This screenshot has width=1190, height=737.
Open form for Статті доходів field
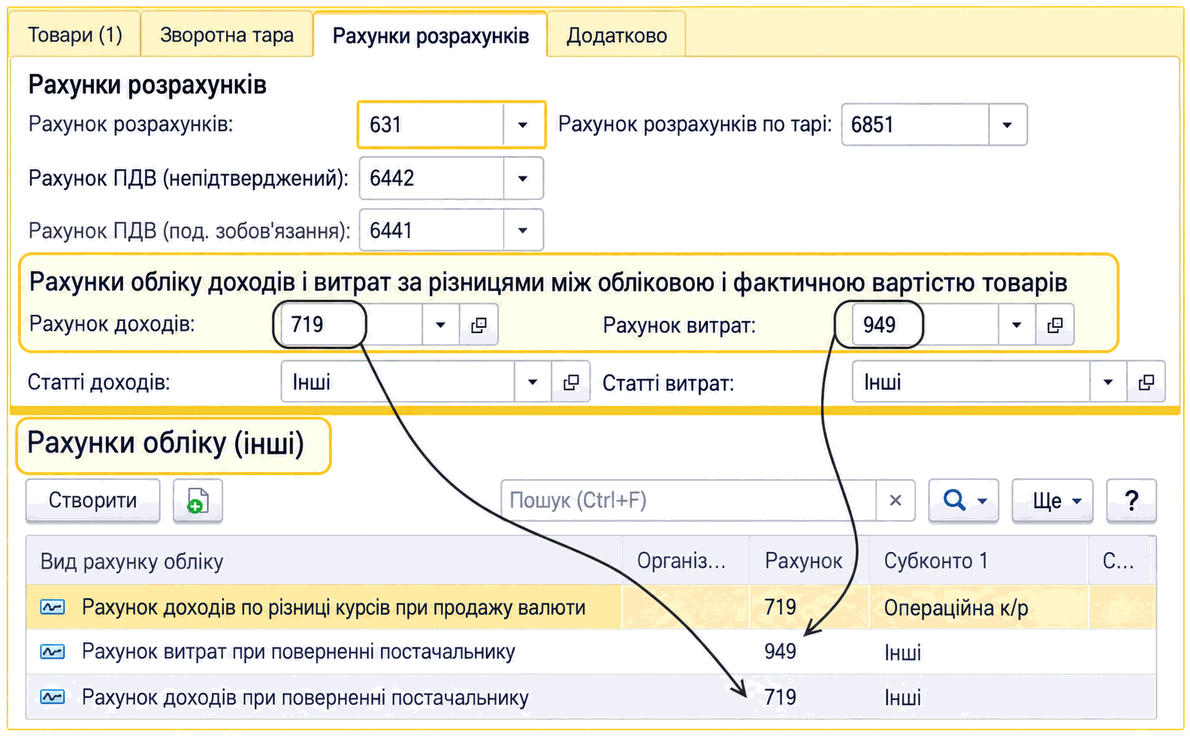pyautogui.click(x=571, y=382)
